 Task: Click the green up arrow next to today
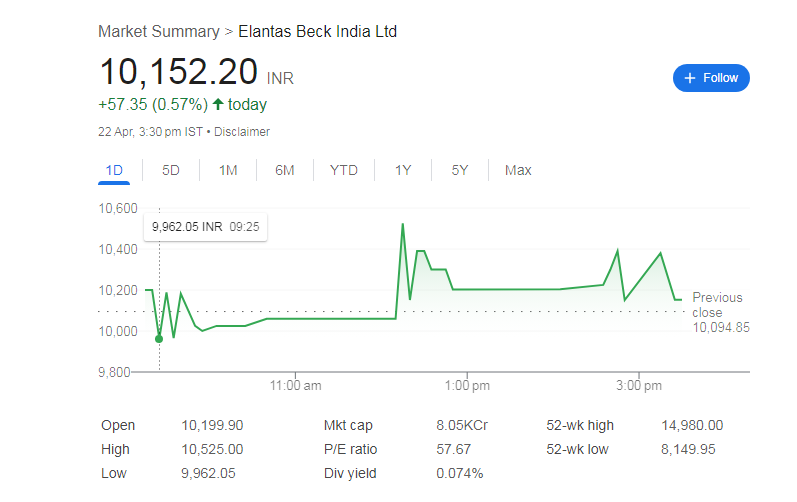(x=218, y=104)
